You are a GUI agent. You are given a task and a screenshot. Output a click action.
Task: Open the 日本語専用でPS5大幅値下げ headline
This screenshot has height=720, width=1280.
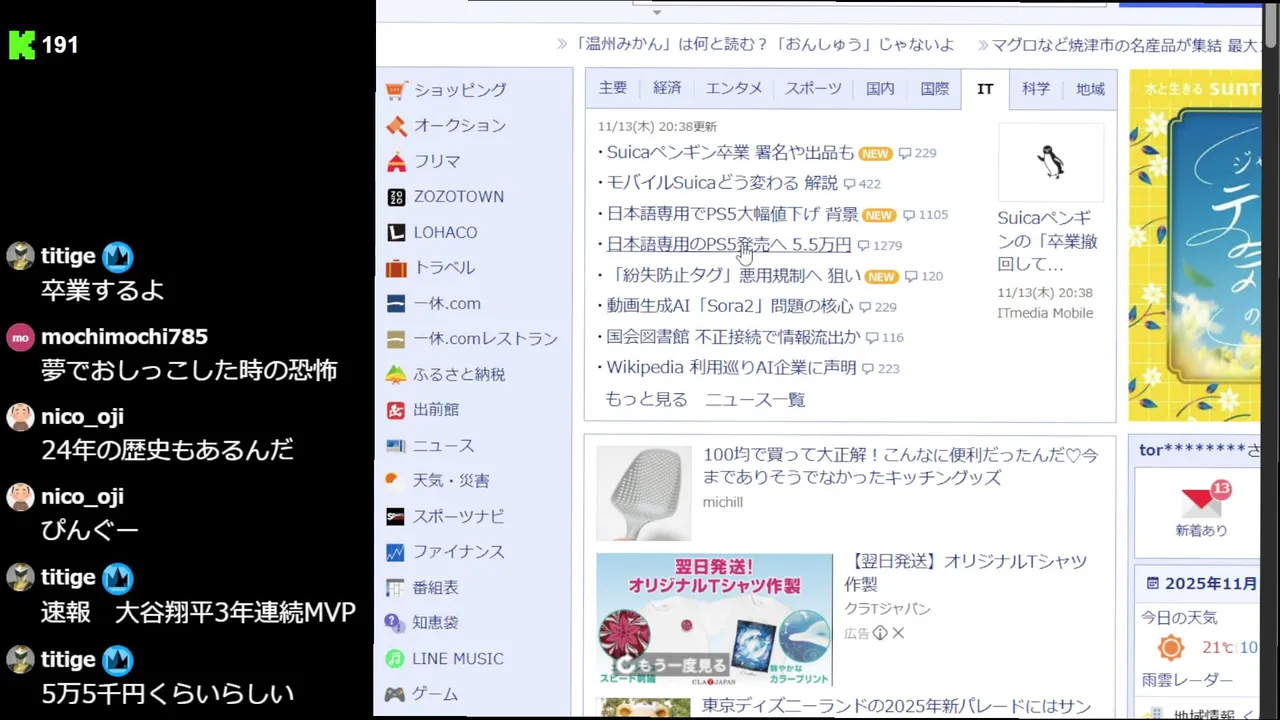click(732, 215)
